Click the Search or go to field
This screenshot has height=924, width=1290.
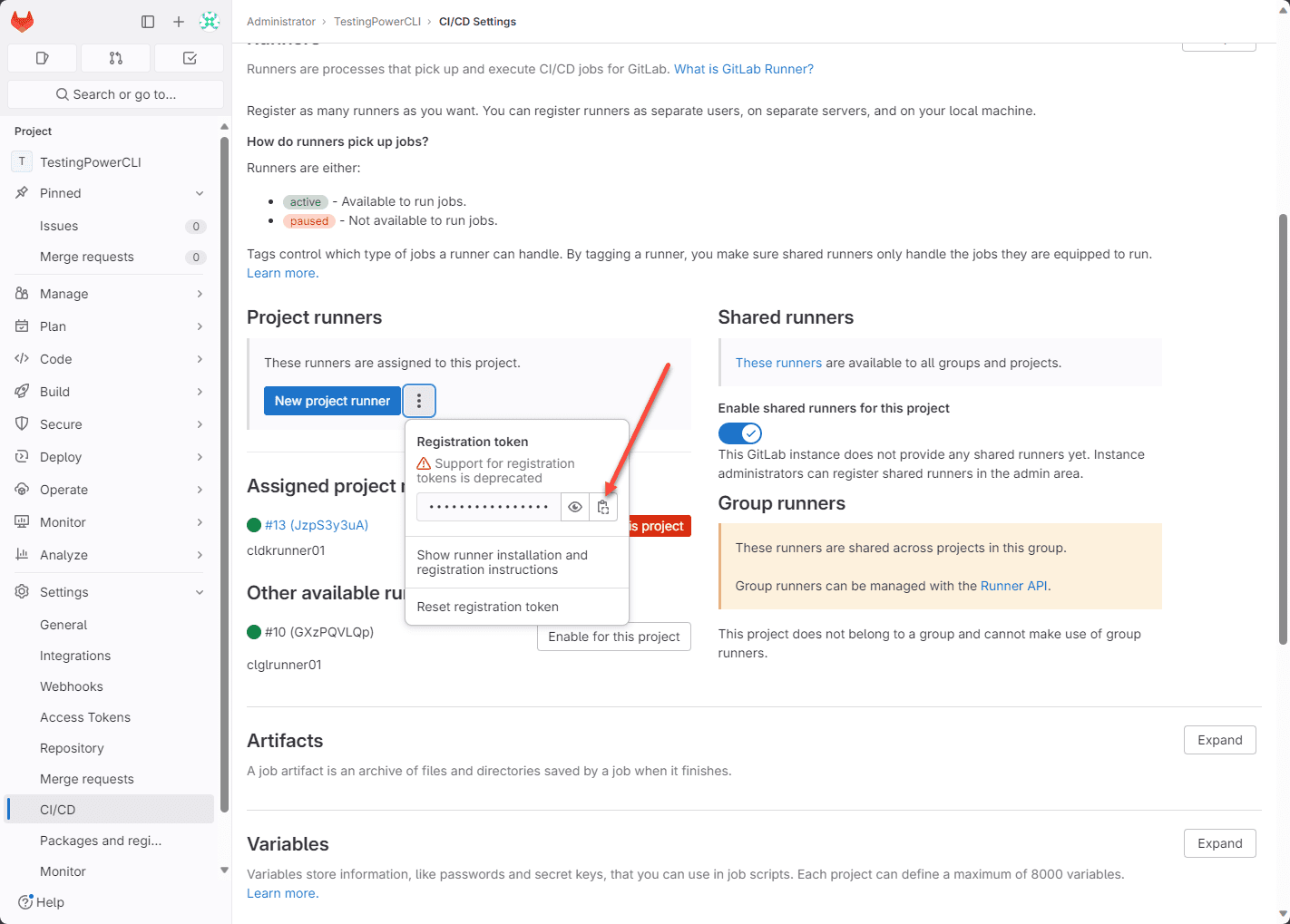115,94
